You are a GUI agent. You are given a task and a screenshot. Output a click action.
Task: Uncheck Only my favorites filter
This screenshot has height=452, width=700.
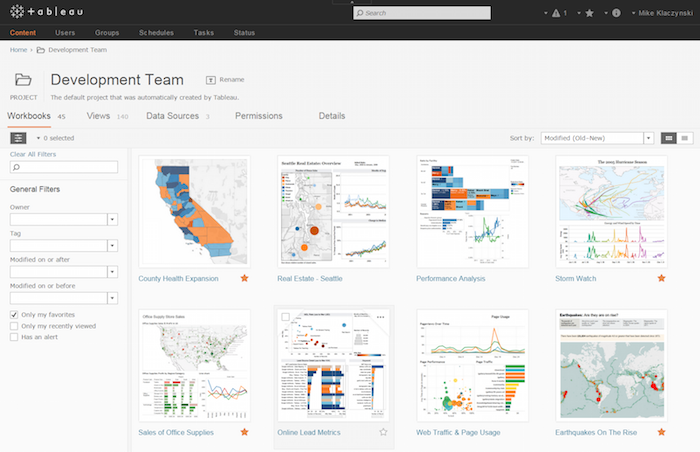(x=13, y=314)
